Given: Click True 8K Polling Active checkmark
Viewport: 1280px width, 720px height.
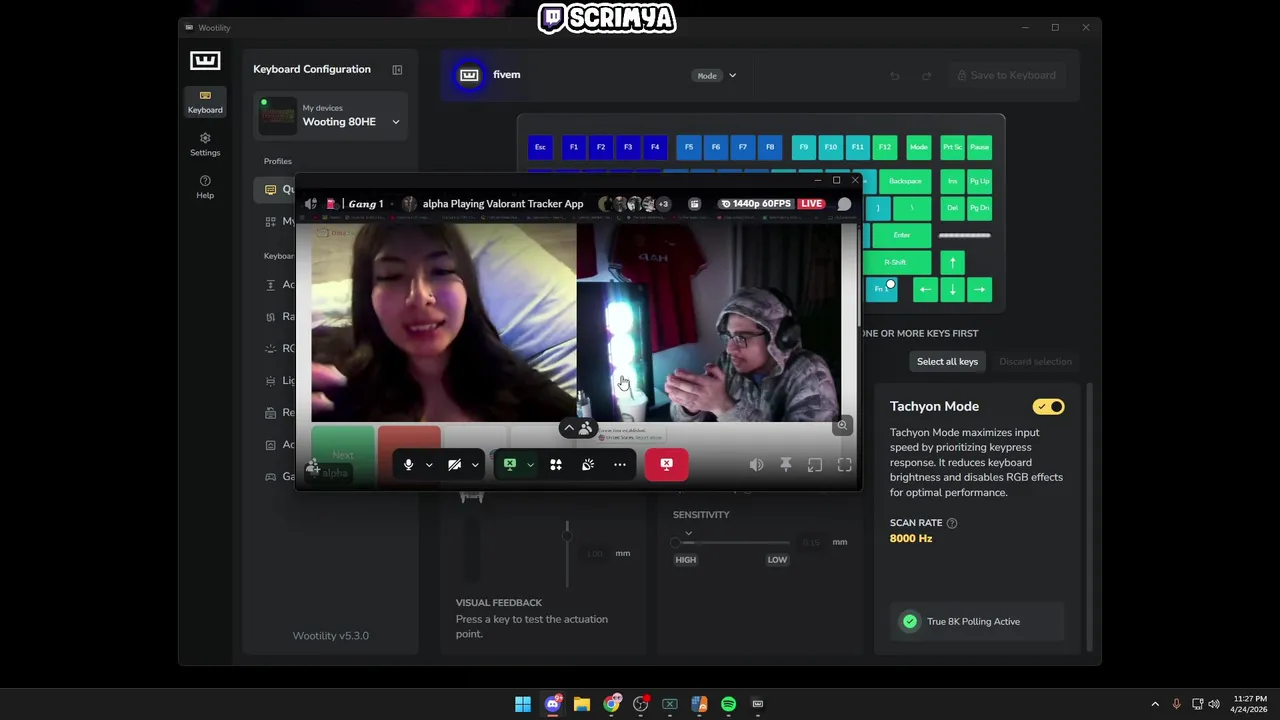Looking at the screenshot, I should [x=910, y=621].
